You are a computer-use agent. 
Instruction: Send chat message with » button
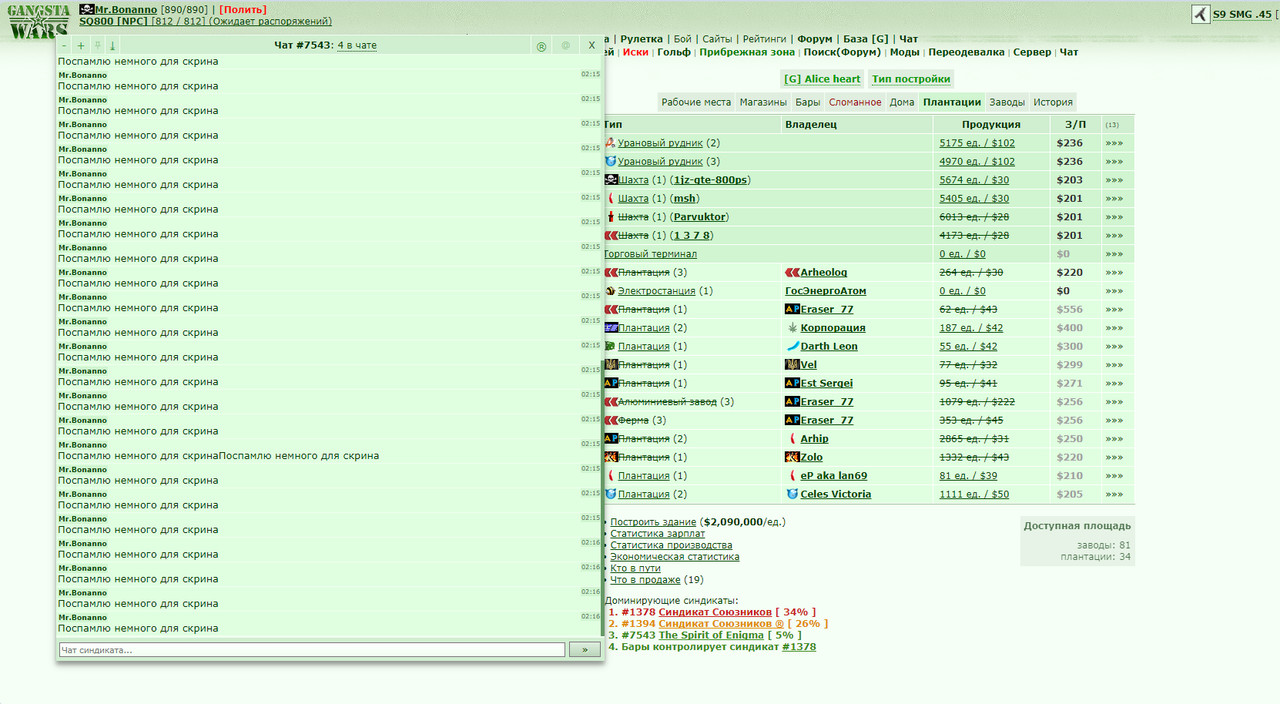pos(584,650)
